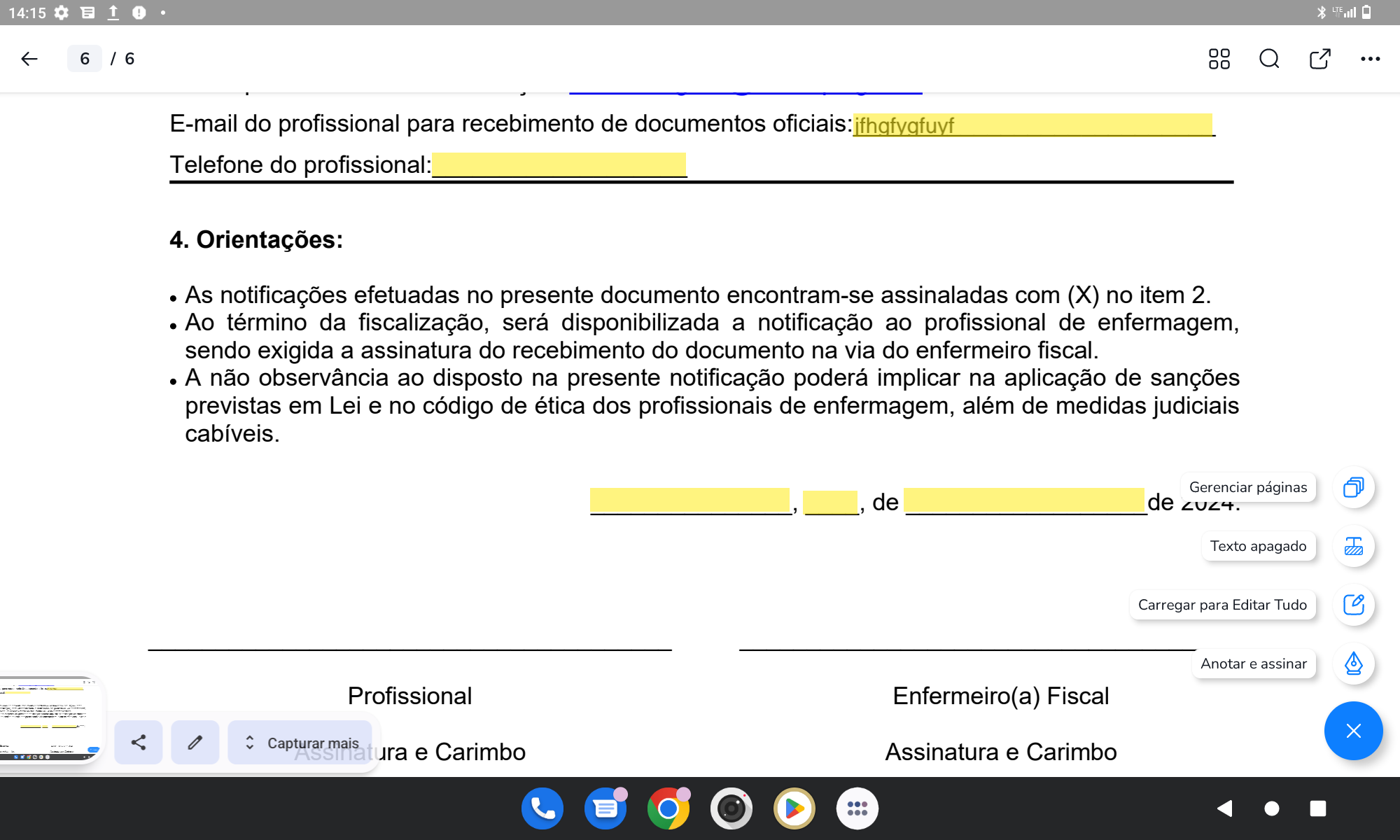Viewport: 1400px width, 840px height.
Task: Select the Carregar para Editar Tudo label
Action: tap(1222, 605)
